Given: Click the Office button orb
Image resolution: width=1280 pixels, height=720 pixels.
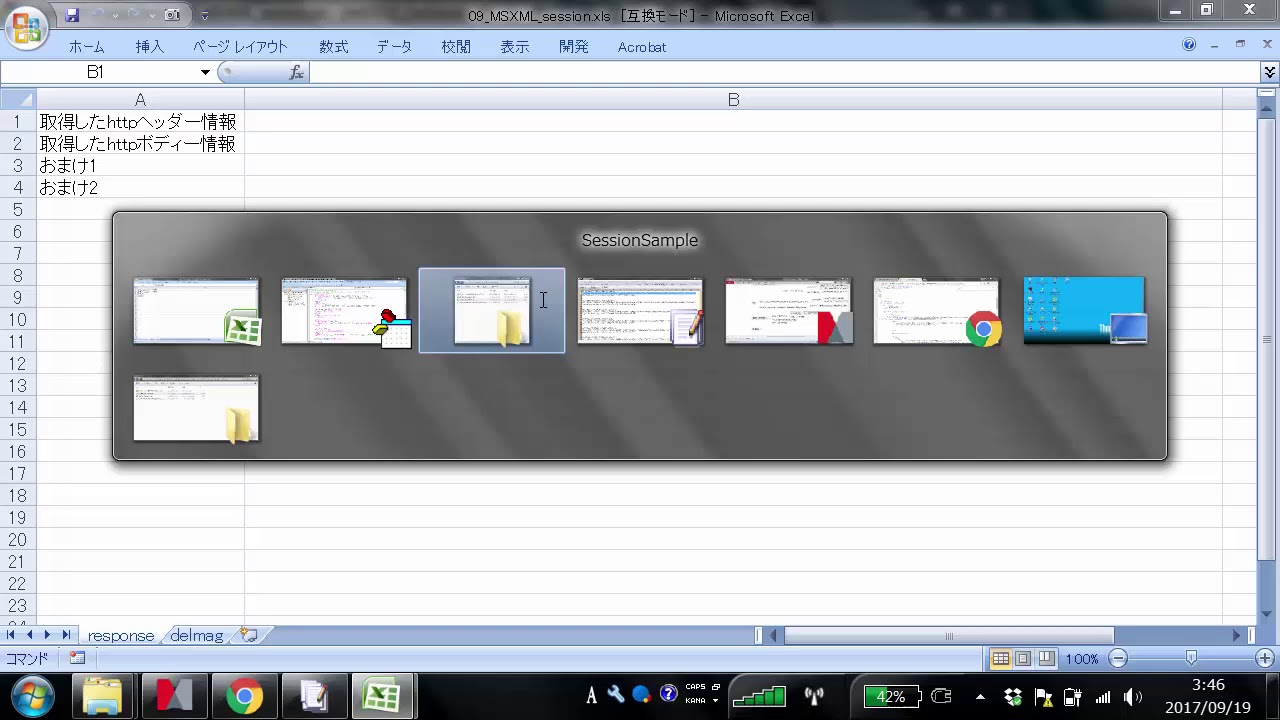Looking at the screenshot, I should point(27,27).
